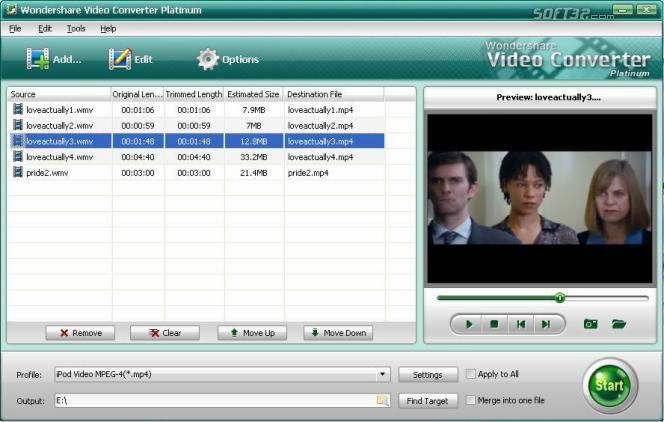Image resolution: width=664 pixels, height=422 pixels.
Task: Click the Add files toolbar icon
Action: coord(37,58)
